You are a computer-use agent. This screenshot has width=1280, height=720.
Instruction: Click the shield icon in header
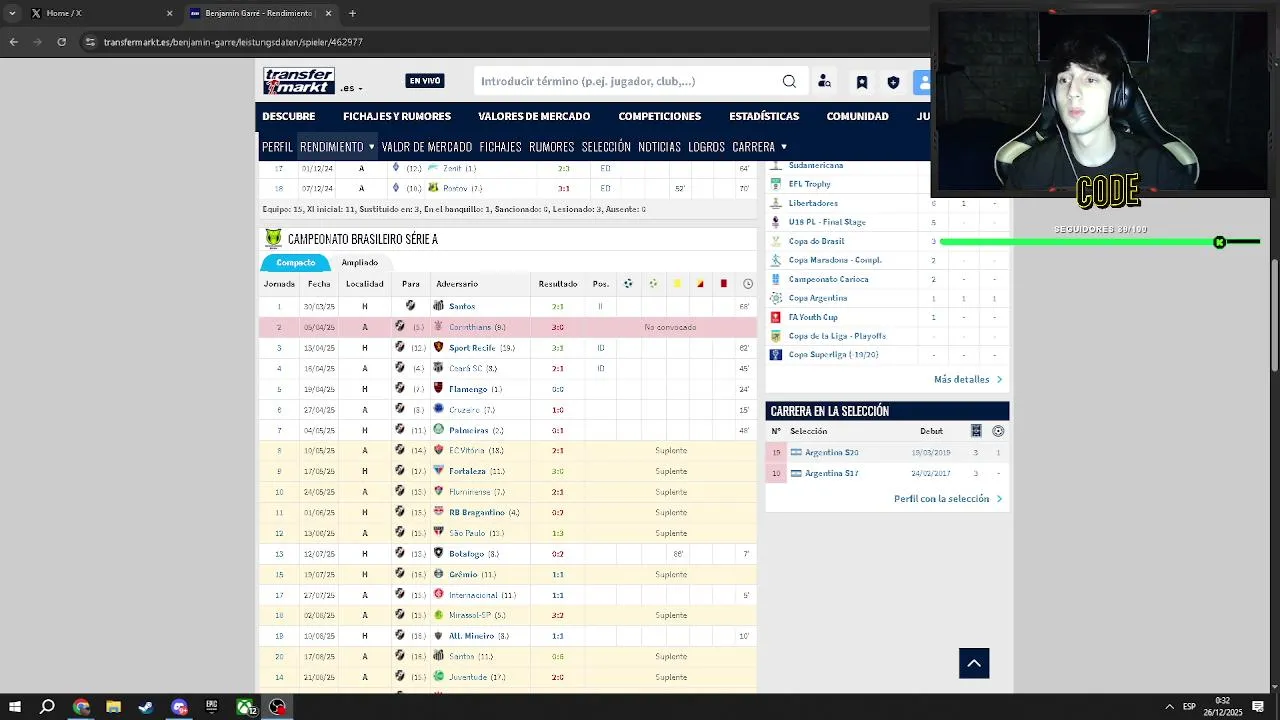click(893, 82)
